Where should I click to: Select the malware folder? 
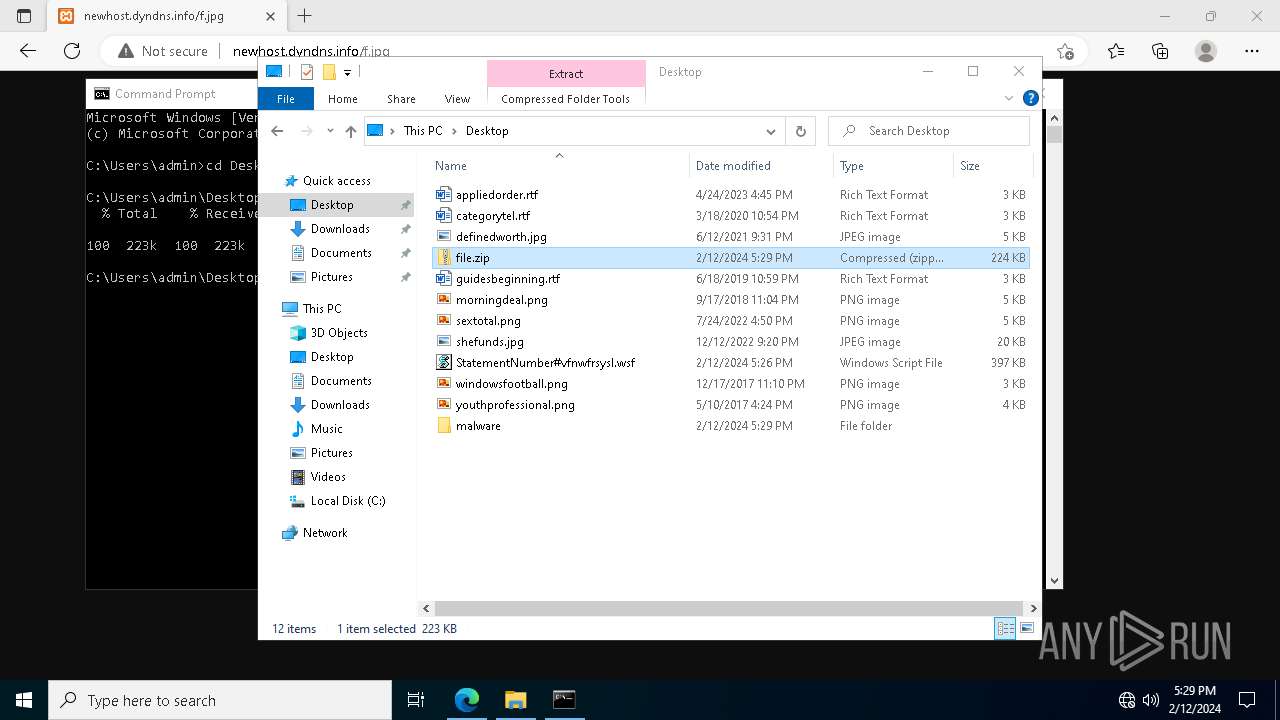(478, 426)
